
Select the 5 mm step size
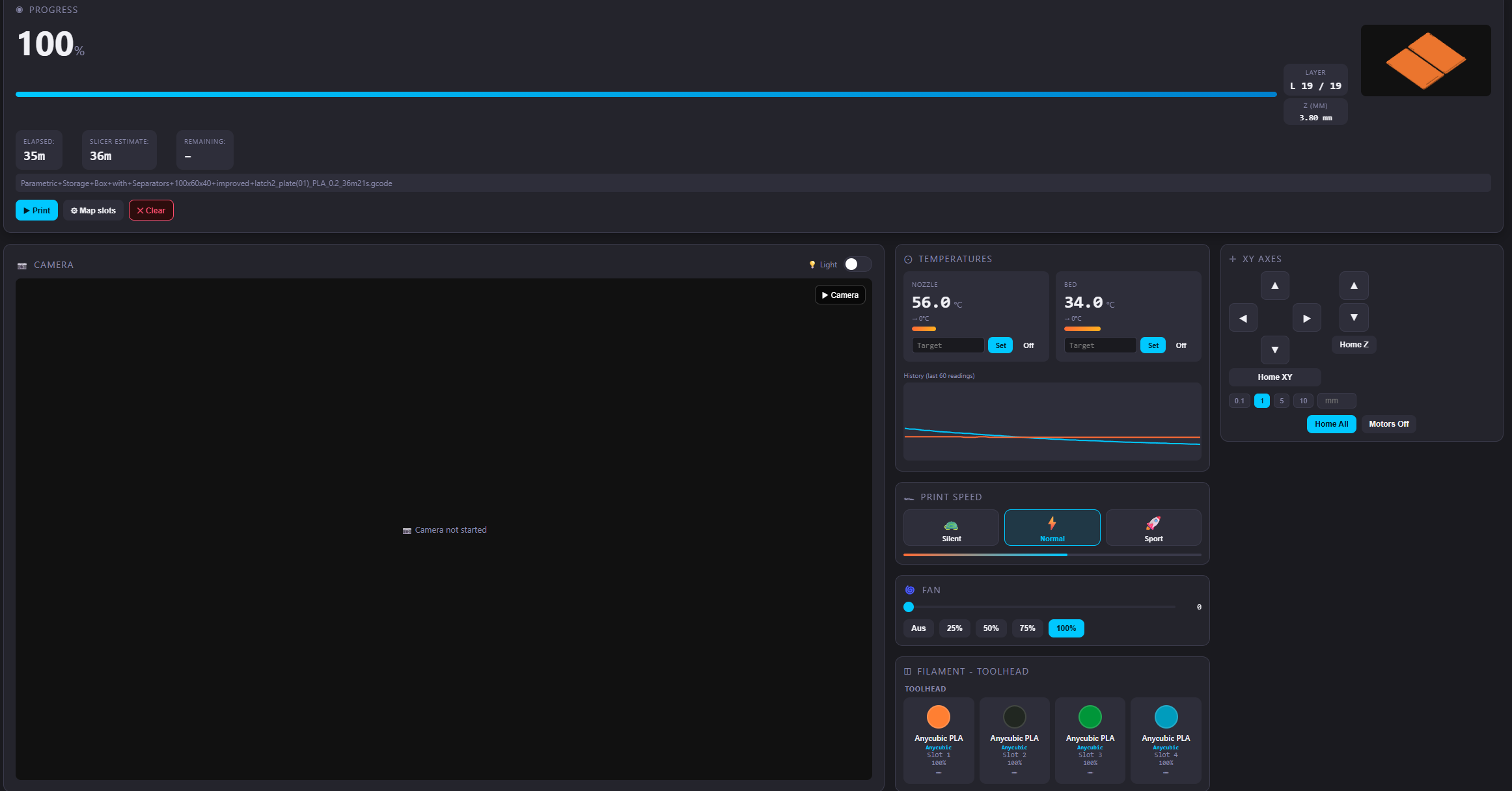(x=1282, y=401)
